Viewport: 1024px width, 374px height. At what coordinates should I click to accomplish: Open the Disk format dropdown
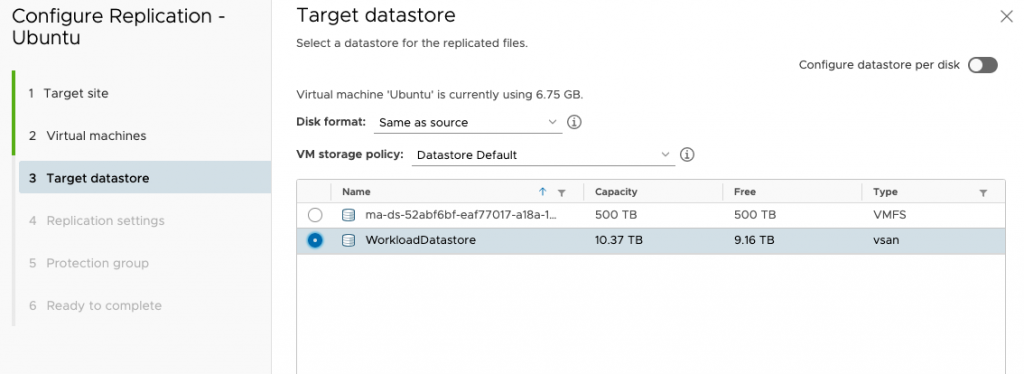(x=468, y=122)
